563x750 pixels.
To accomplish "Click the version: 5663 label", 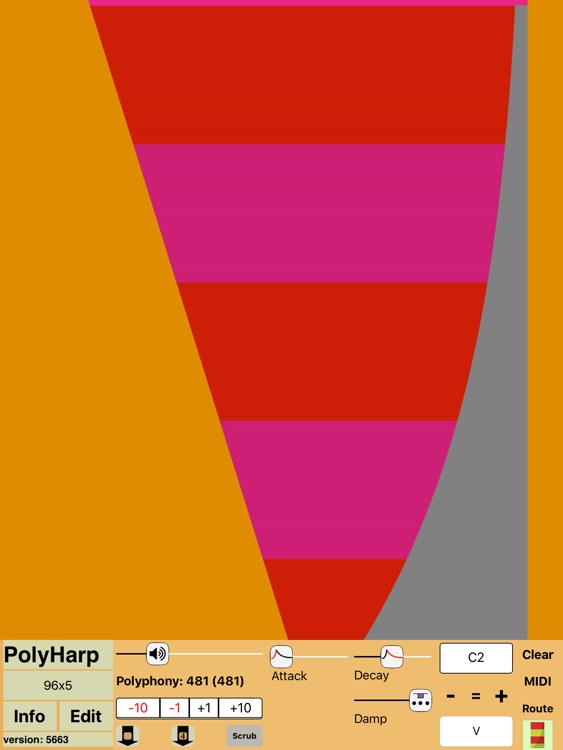I will click(36, 739).
